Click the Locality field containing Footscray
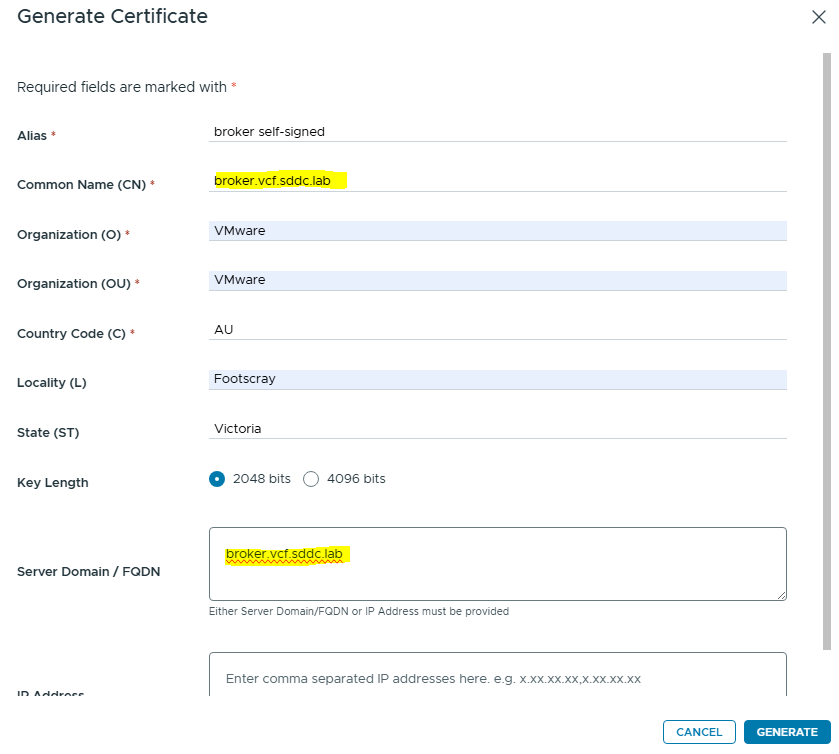This screenshot has height=754, width=839. tap(497, 379)
